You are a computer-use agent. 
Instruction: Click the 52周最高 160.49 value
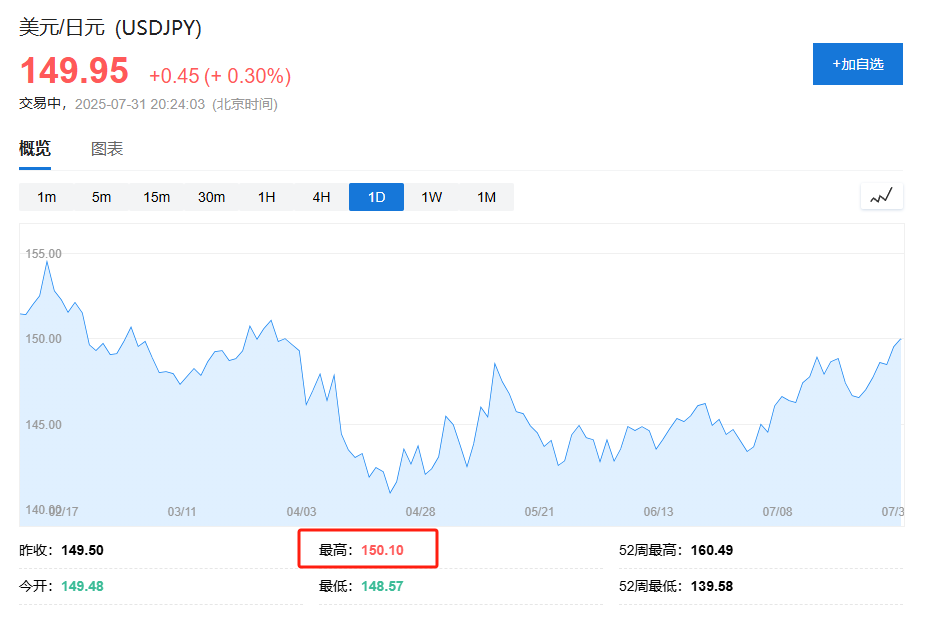[712, 550]
